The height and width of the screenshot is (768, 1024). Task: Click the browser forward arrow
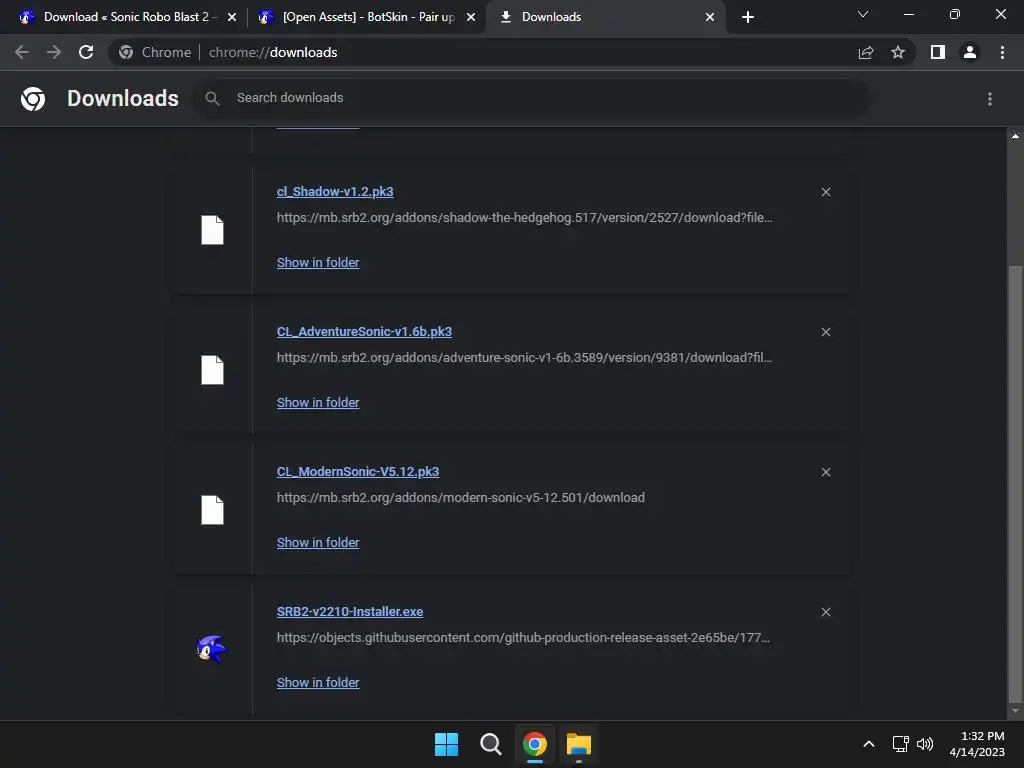click(54, 52)
